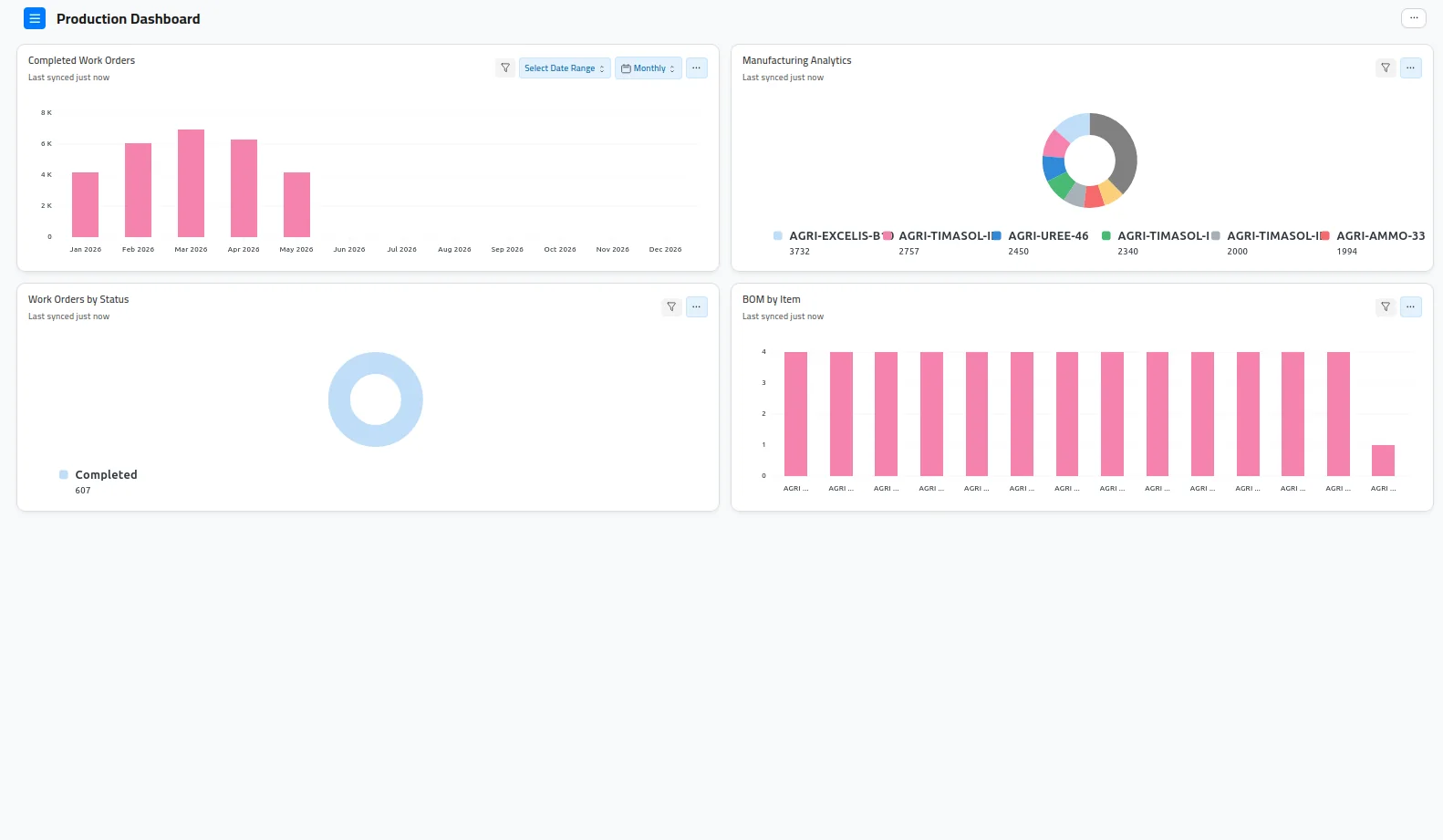
Task: Click the 2450 value under AGRI-UREE-46
Action: point(1019,252)
